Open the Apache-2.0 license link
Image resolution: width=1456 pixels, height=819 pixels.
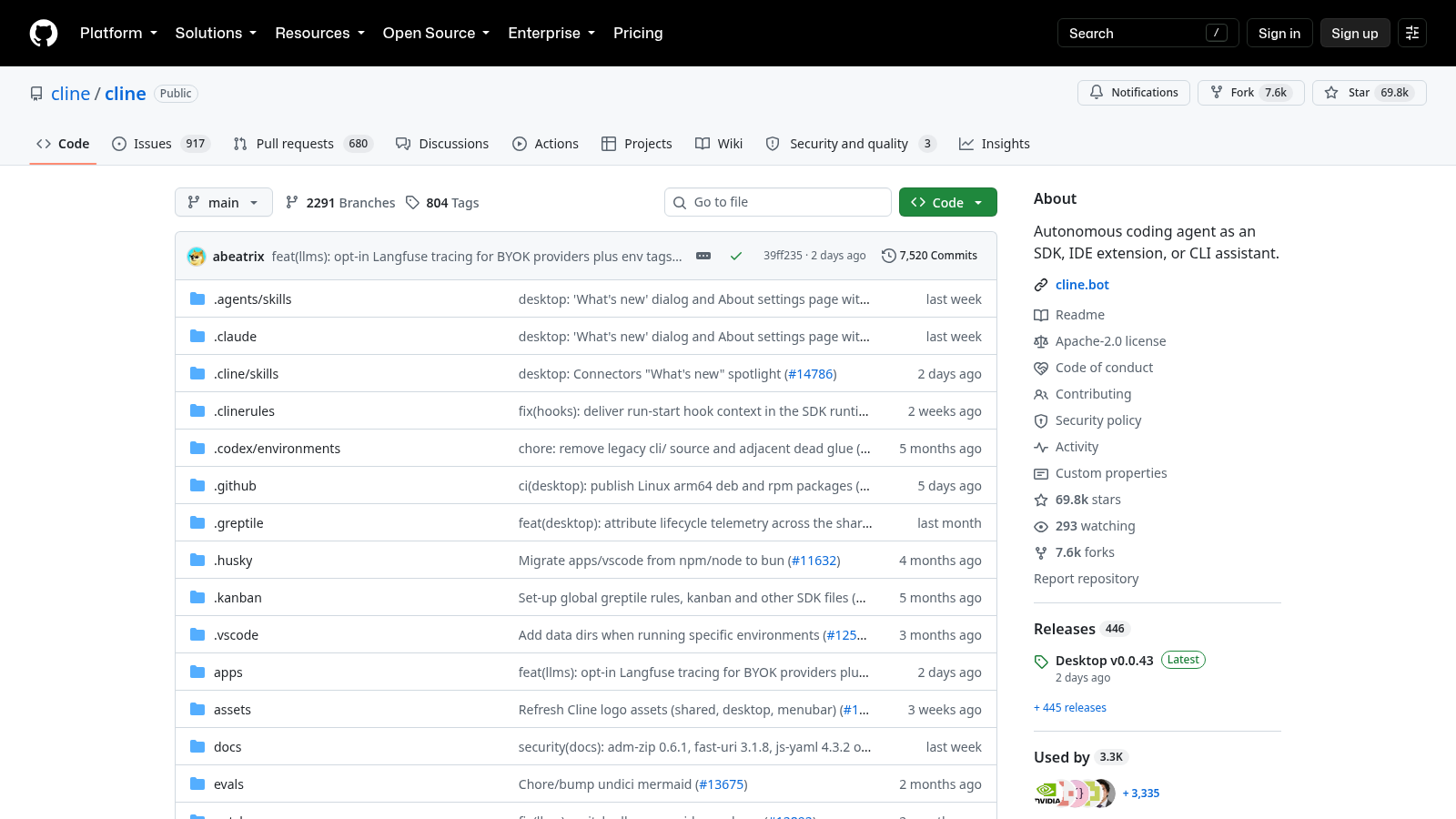tap(1110, 341)
